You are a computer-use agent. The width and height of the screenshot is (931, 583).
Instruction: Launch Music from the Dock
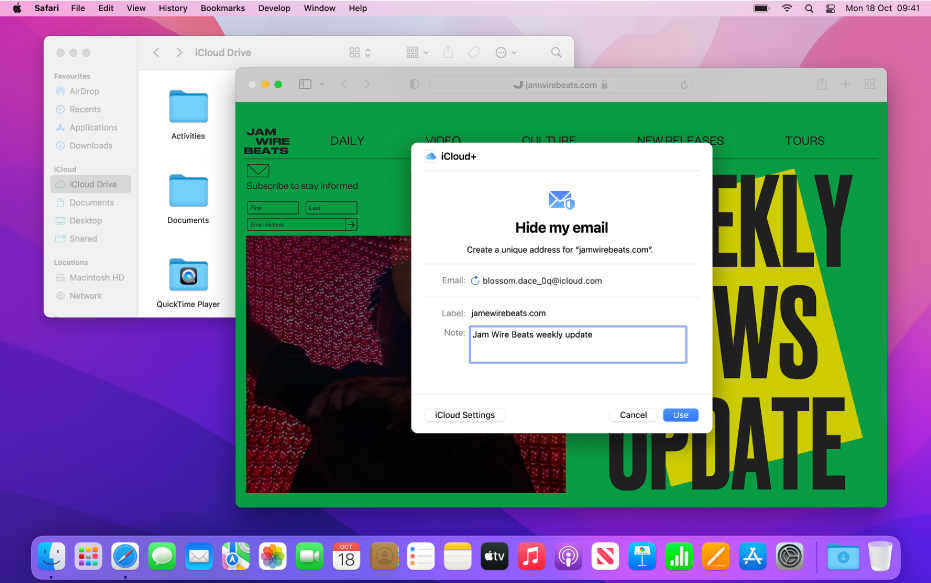[532, 555]
